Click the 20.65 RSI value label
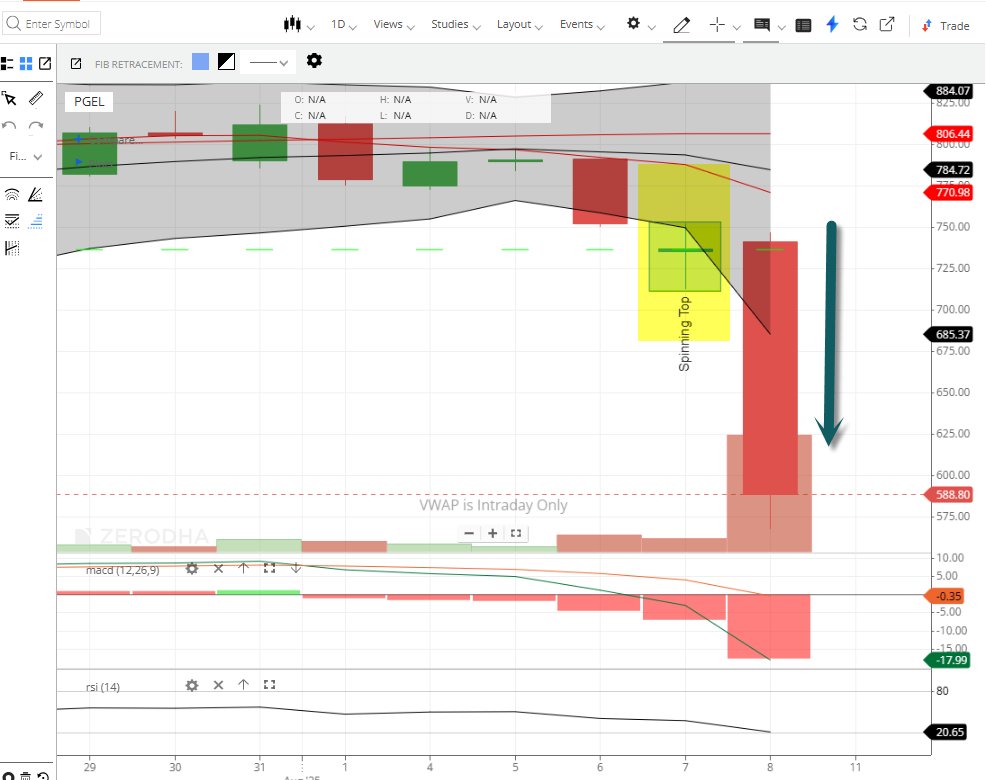This screenshot has width=986, height=780. click(x=948, y=732)
